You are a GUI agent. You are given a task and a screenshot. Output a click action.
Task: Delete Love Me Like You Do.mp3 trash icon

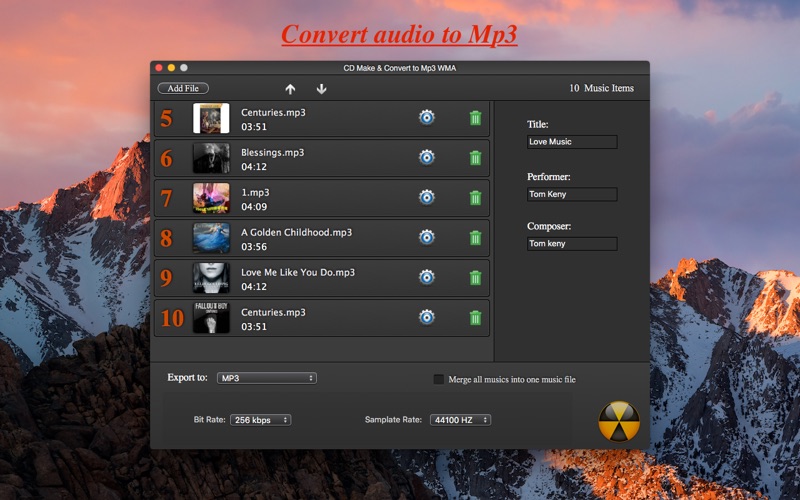click(475, 278)
